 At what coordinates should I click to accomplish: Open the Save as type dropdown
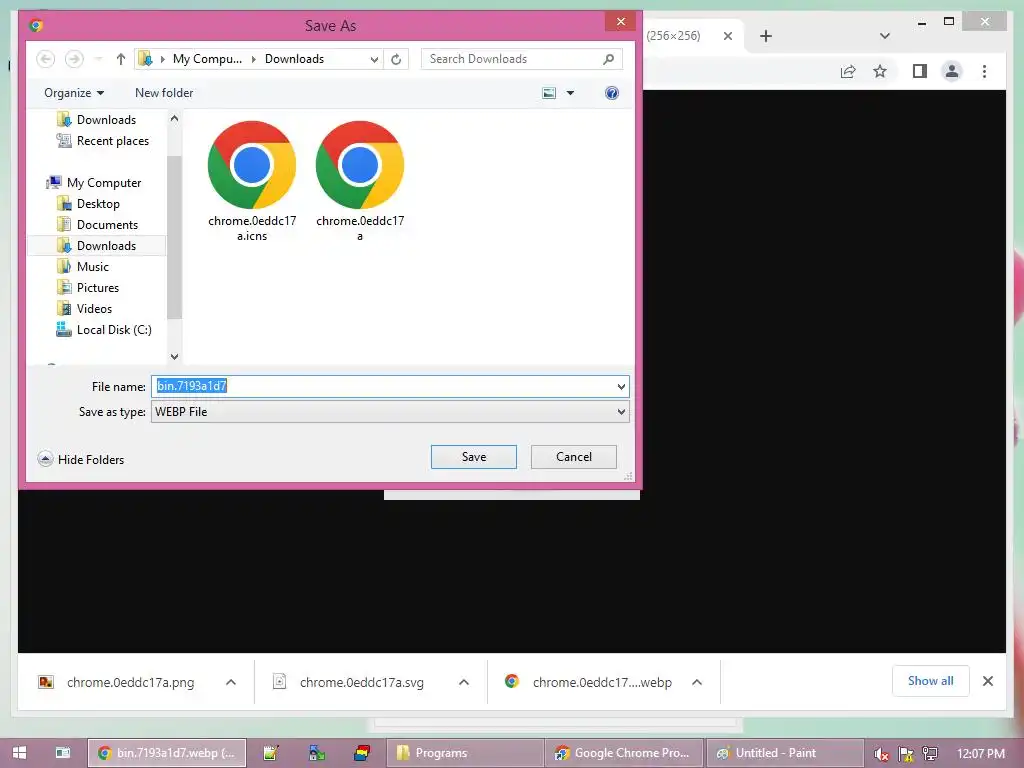click(x=391, y=412)
